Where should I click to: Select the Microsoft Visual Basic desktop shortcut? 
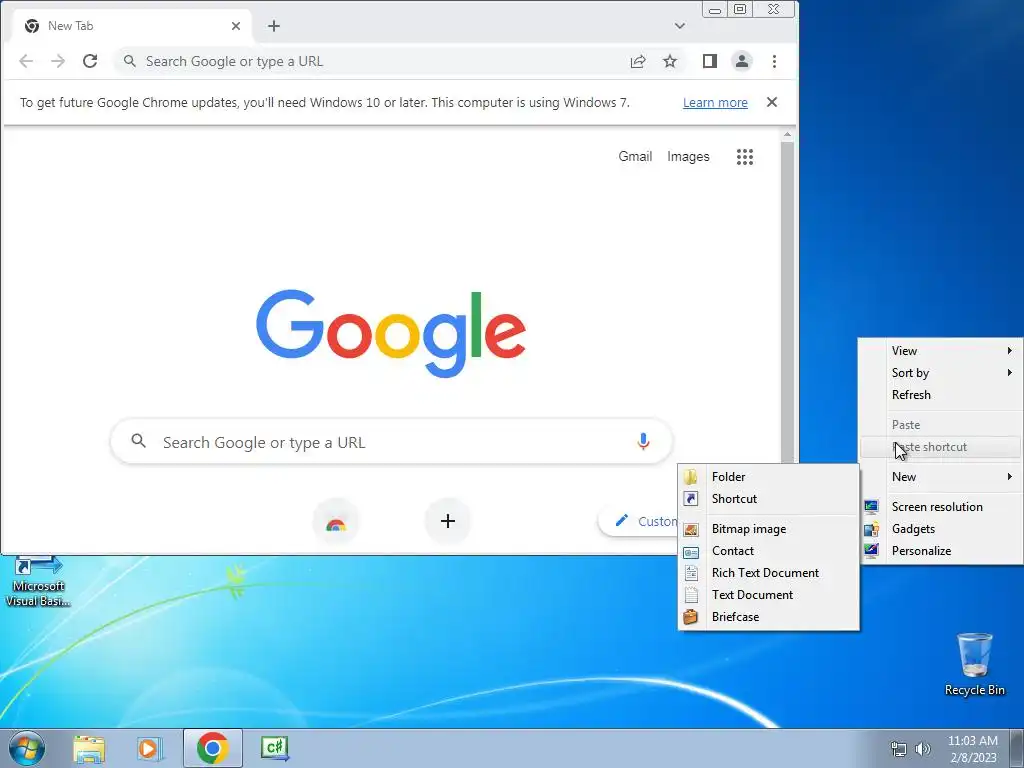click(38, 581)
